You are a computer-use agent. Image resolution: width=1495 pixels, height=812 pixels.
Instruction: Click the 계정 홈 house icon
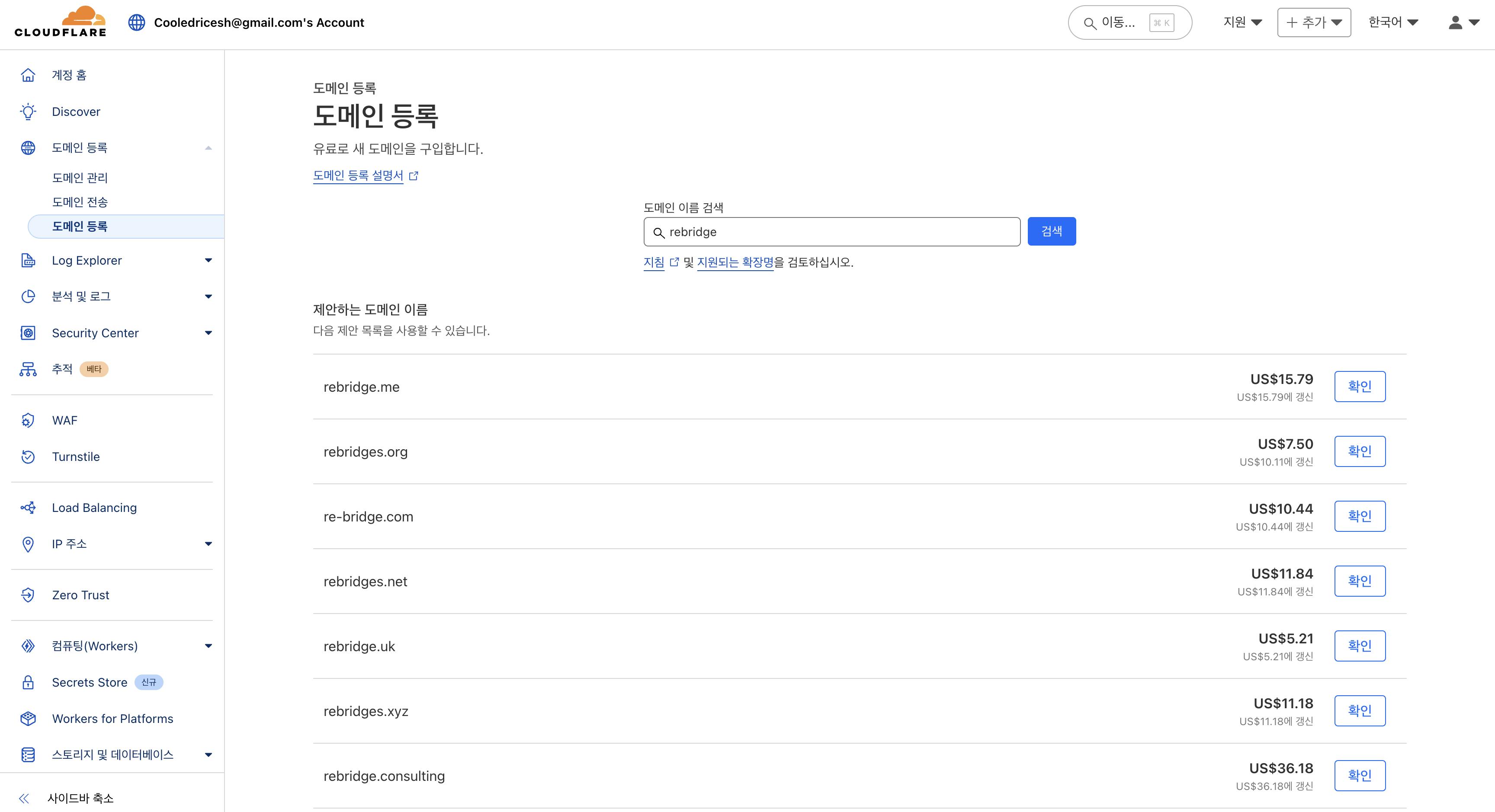tap(28, 75)
